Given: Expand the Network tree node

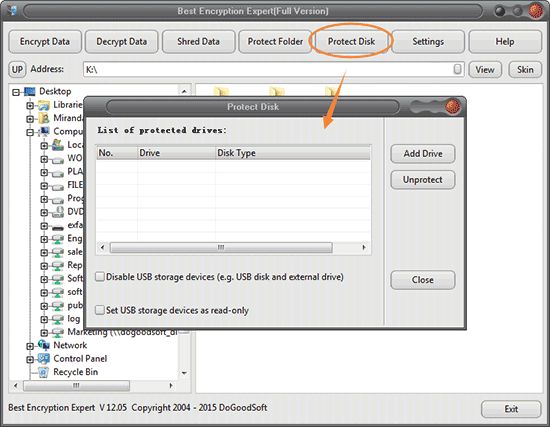Looking at the screenshot, I should 30,346.
